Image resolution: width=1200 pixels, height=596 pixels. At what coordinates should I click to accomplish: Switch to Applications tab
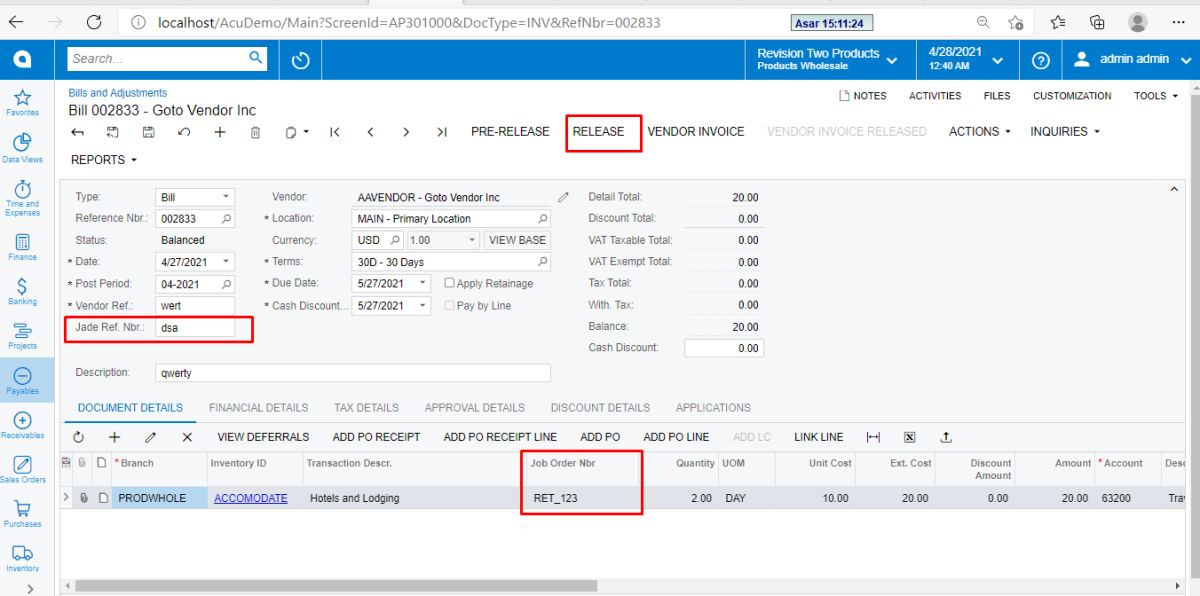[x=713, y=408]
